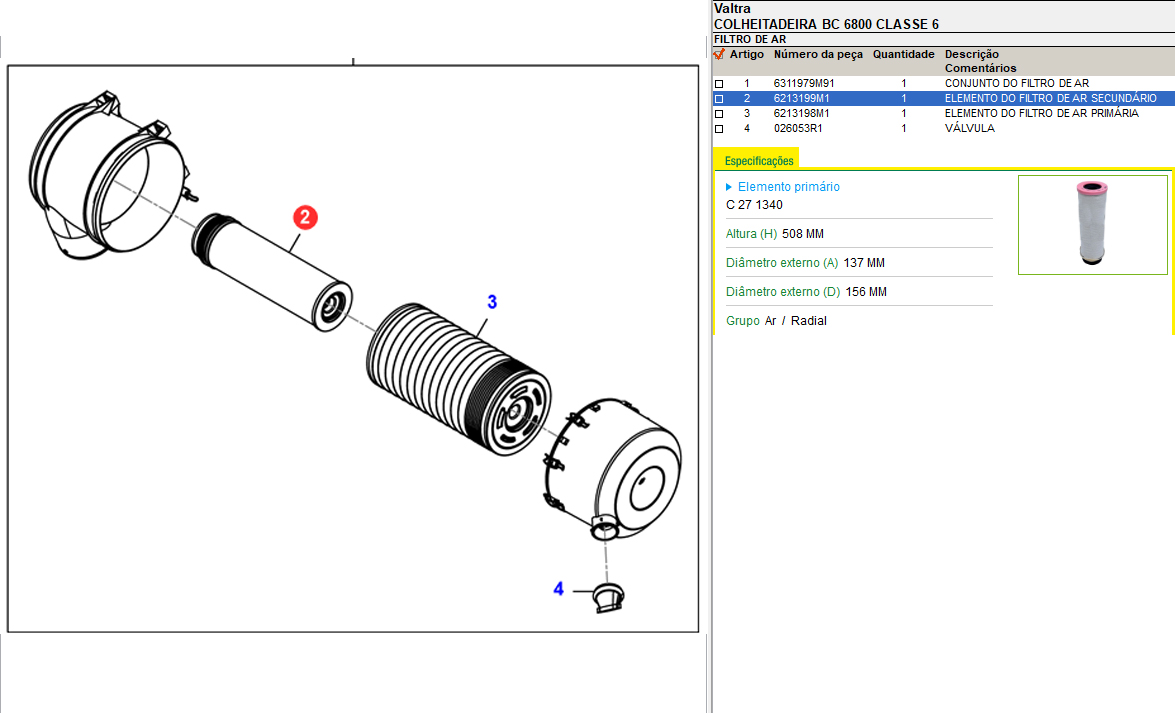Screen dimensions: 1175x713
Task: Open the Especificações tab
Action: click(x=758, y=160)
